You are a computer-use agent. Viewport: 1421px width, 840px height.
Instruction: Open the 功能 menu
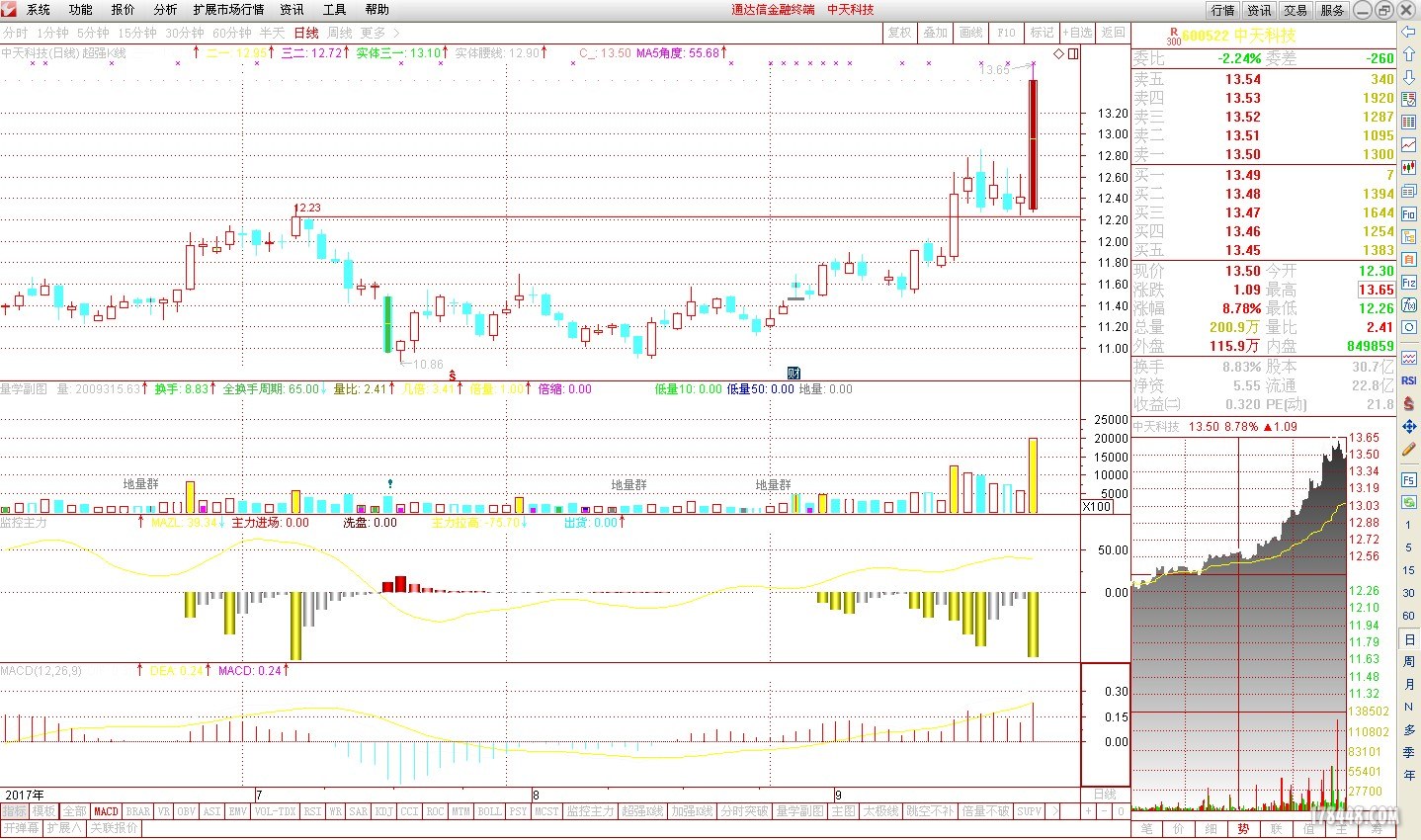80,9
